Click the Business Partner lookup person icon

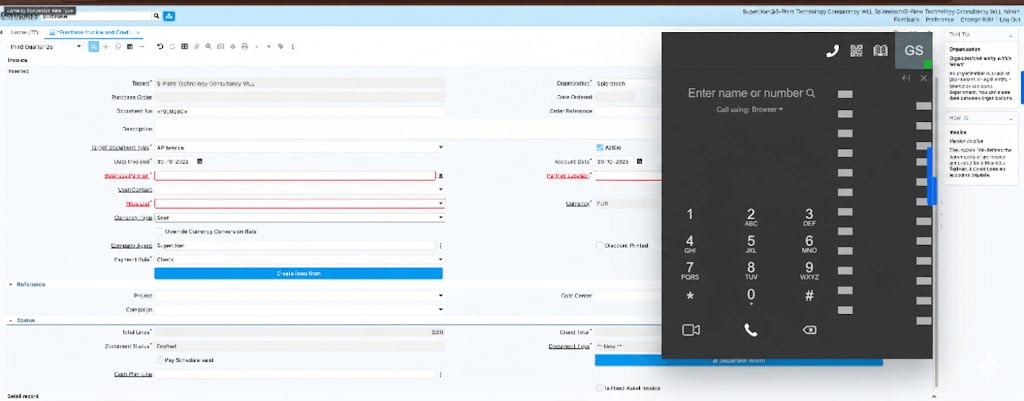click(x=441, y=176)
